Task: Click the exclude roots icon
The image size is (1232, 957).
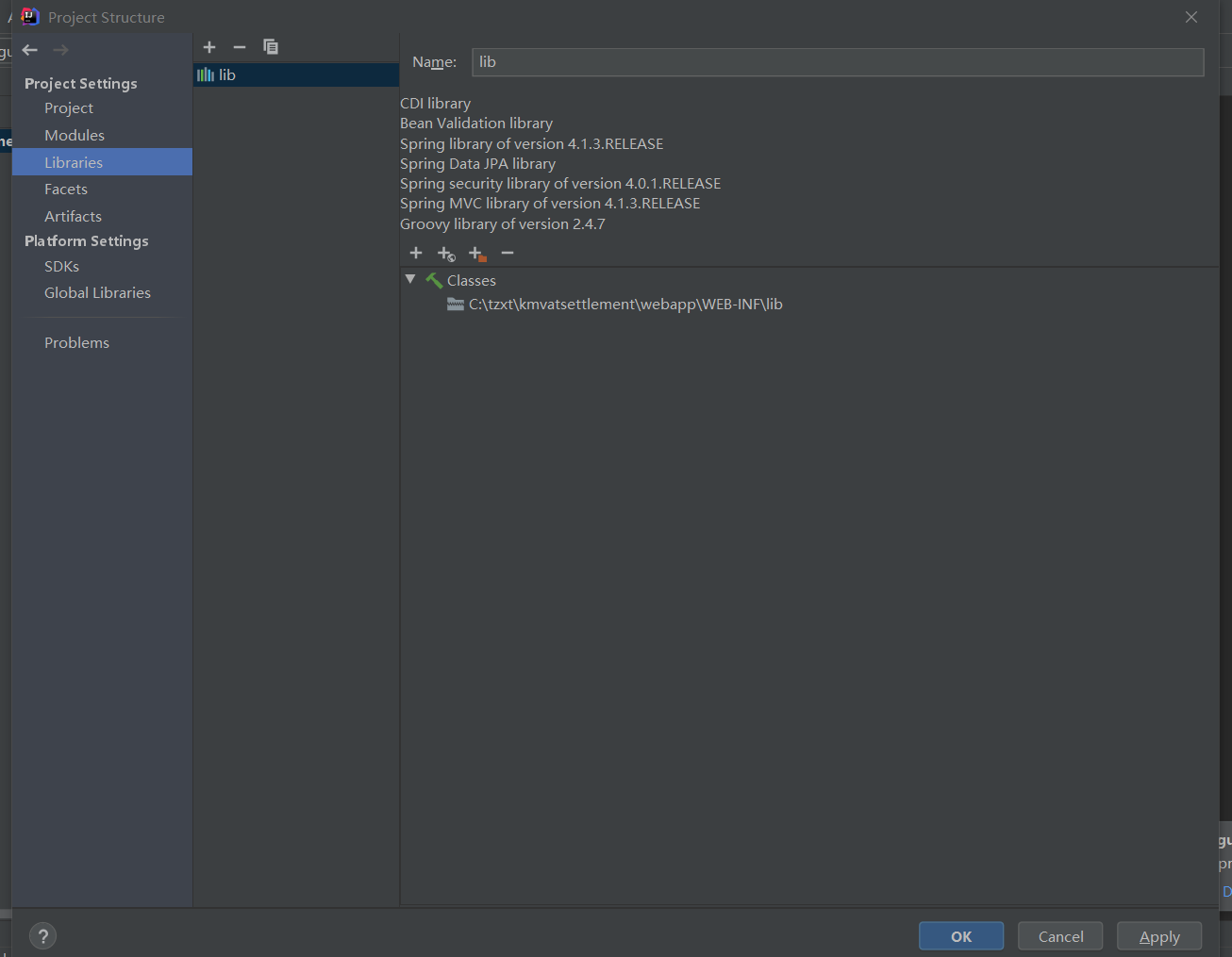Action: click(477, 254)
